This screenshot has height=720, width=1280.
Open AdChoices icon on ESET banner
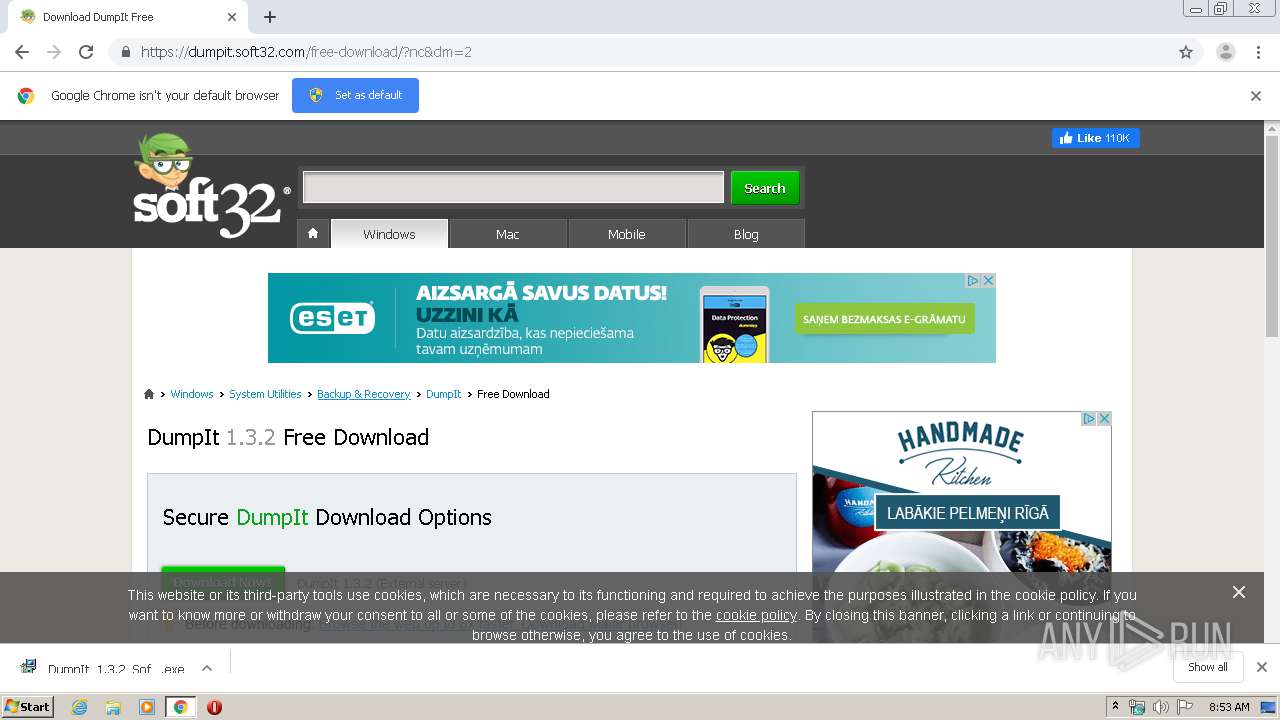[972, 281]
